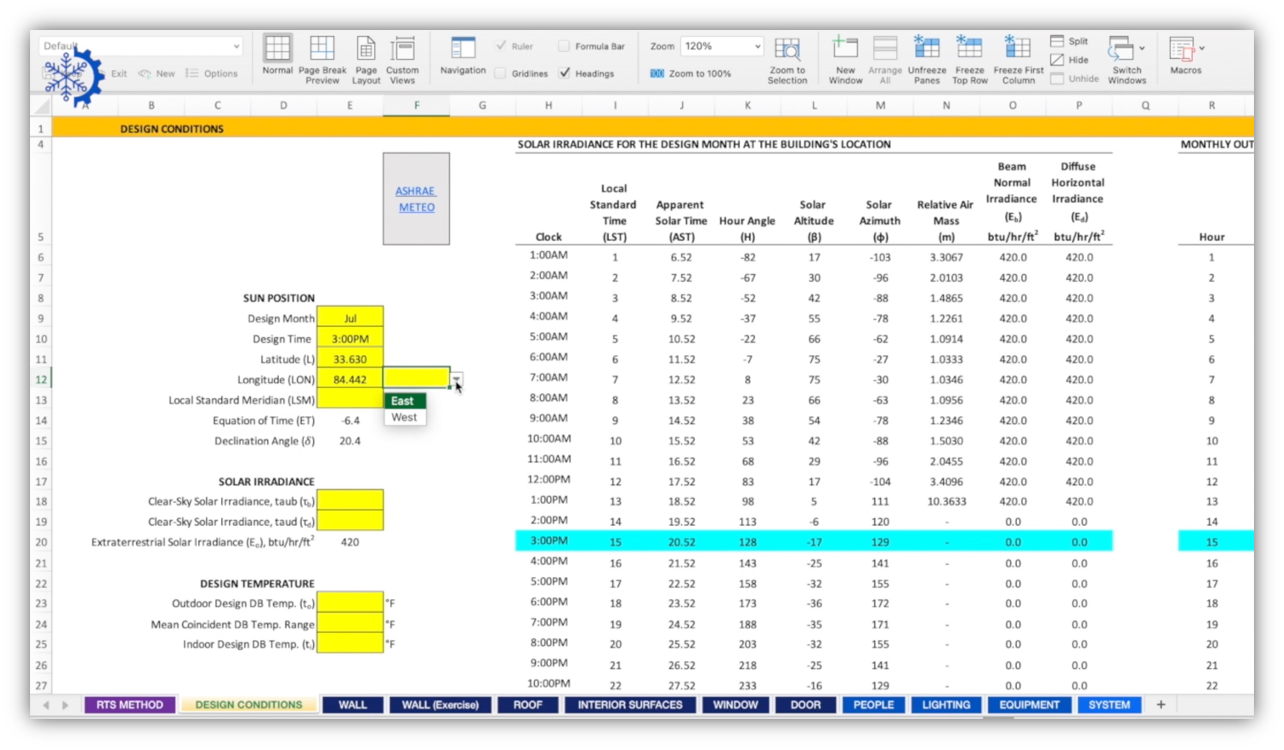Open Custom Views
This screenshot has height=750, width=1284.
[403, 57]
